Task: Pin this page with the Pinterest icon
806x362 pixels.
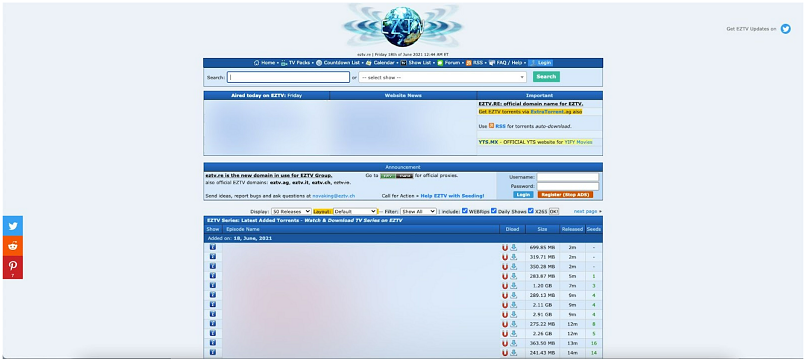Action: point(13,267)
